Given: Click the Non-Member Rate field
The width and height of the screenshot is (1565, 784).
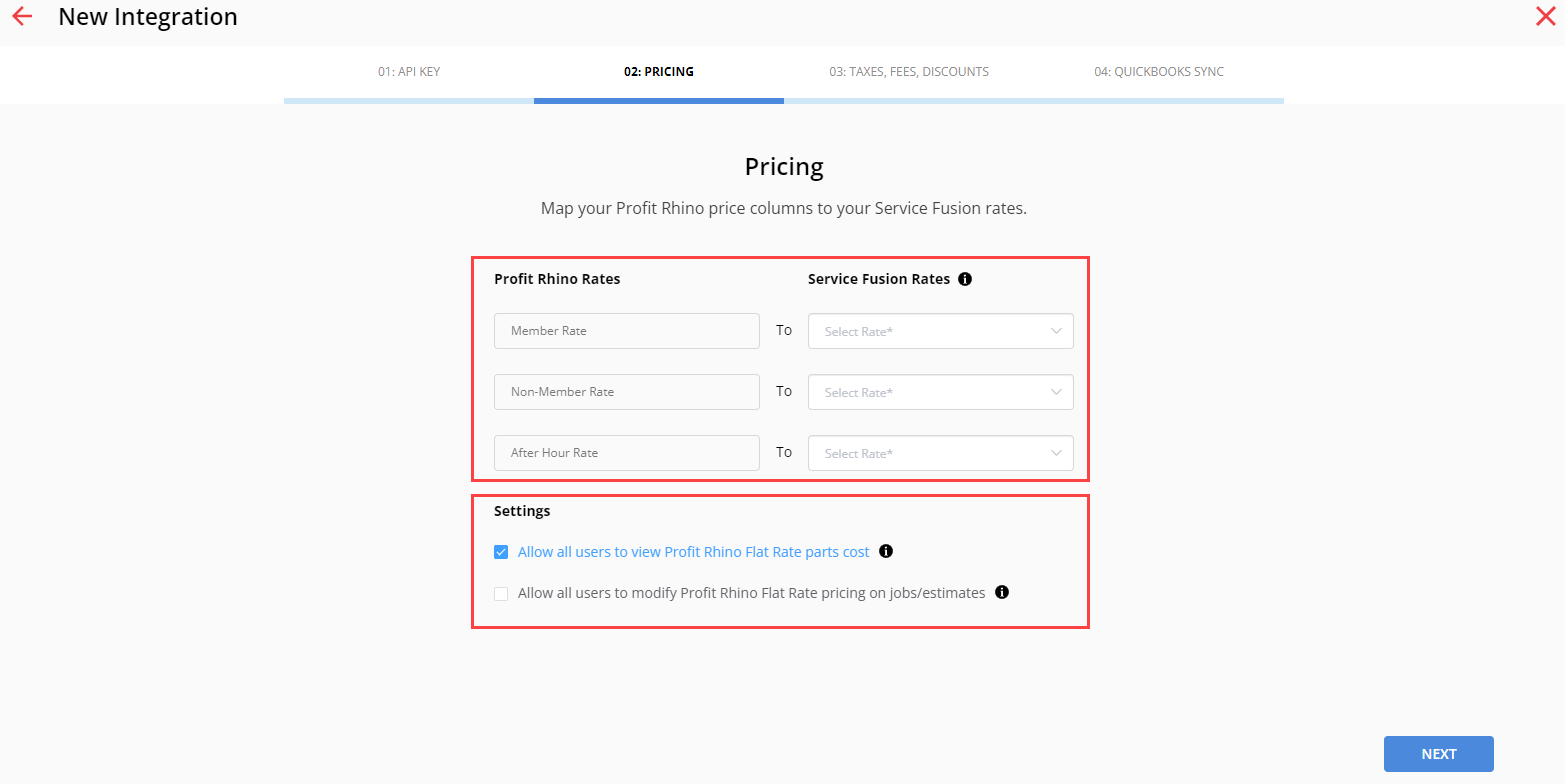Looking at the screenshot, I should [627, 392].
